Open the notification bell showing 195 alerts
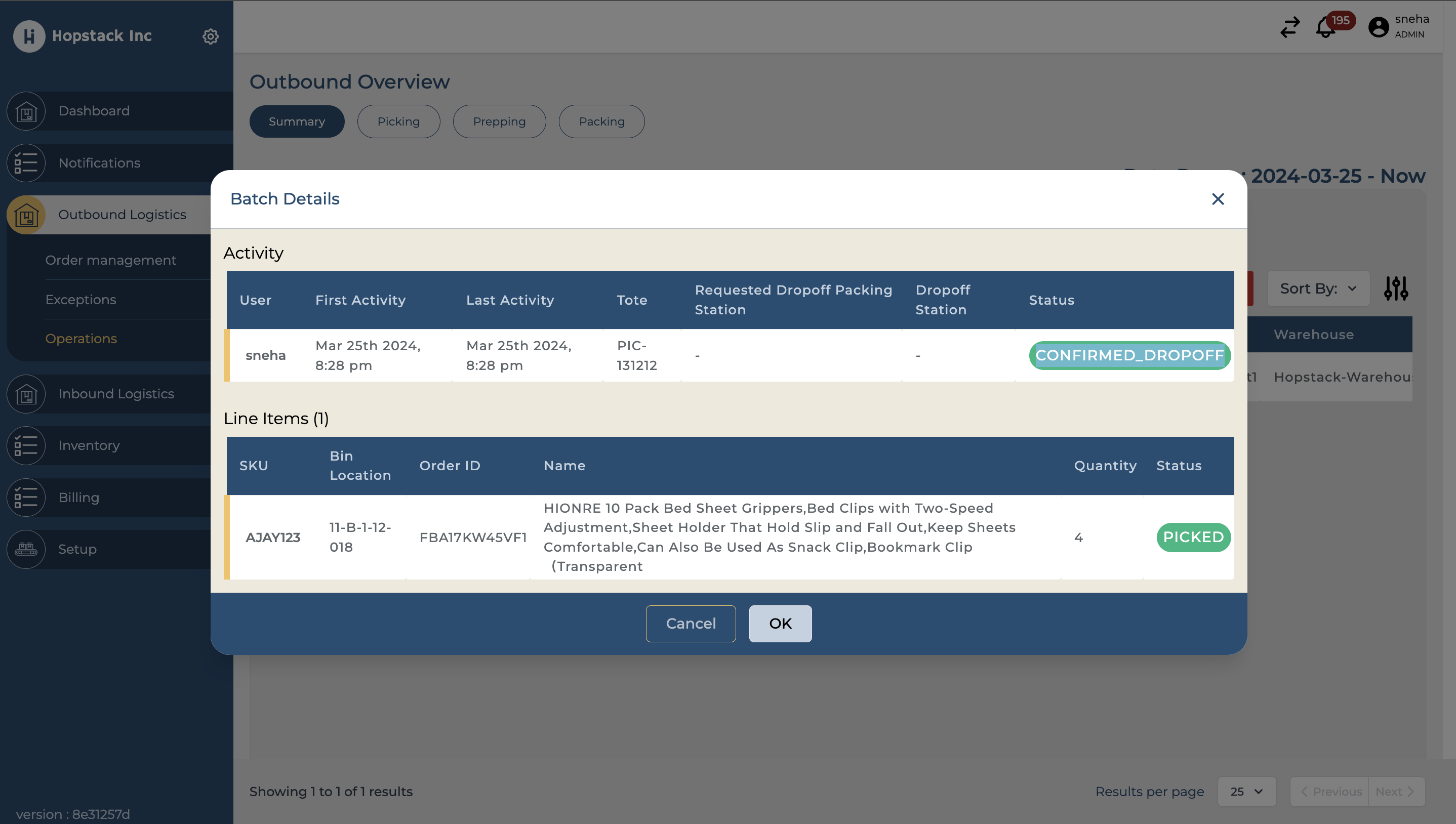The width and height of the screenshot is (1456, 824). pos(1324,27)
